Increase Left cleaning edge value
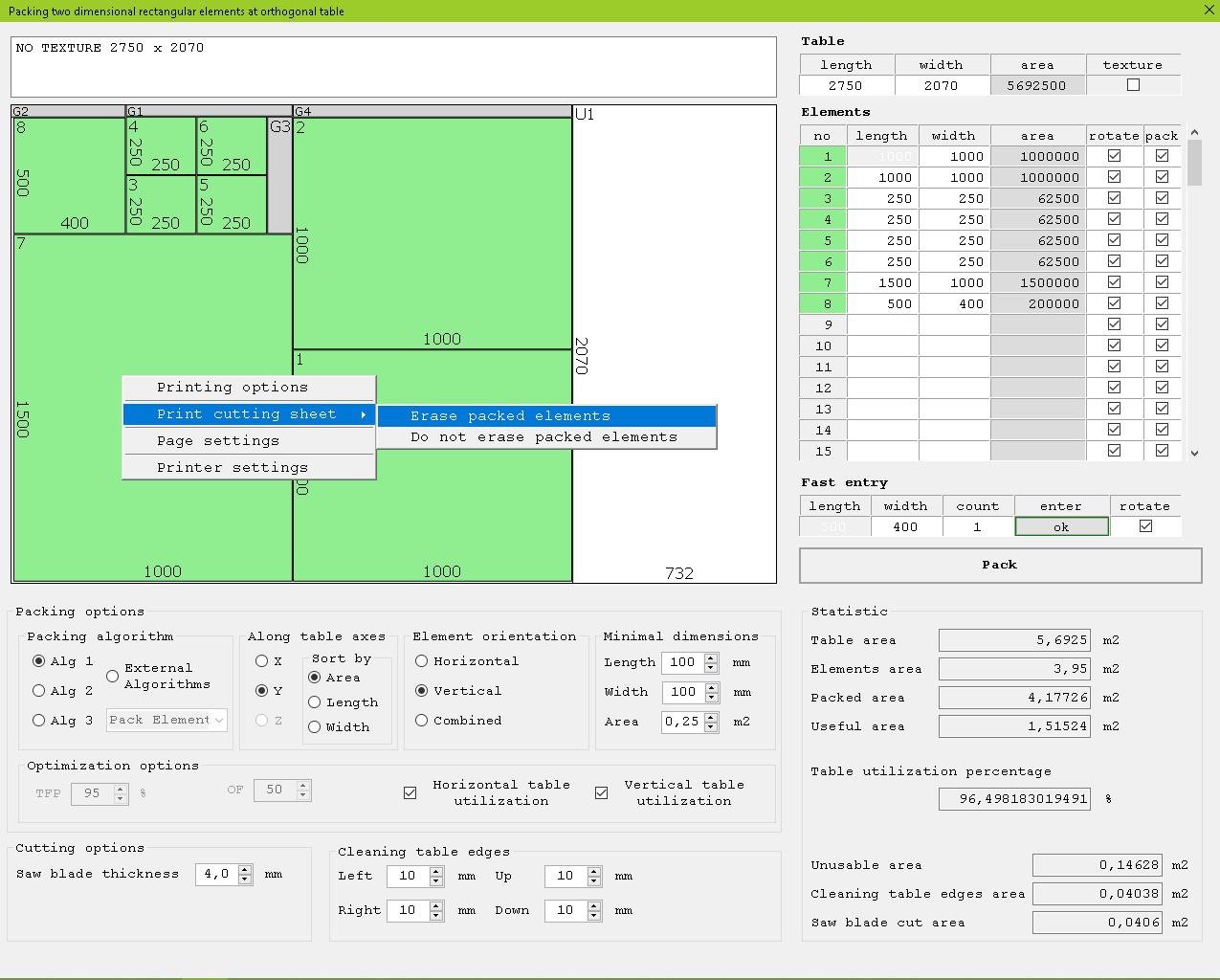Viewport: 1220px width, 980px height. (x=436, y=871)
